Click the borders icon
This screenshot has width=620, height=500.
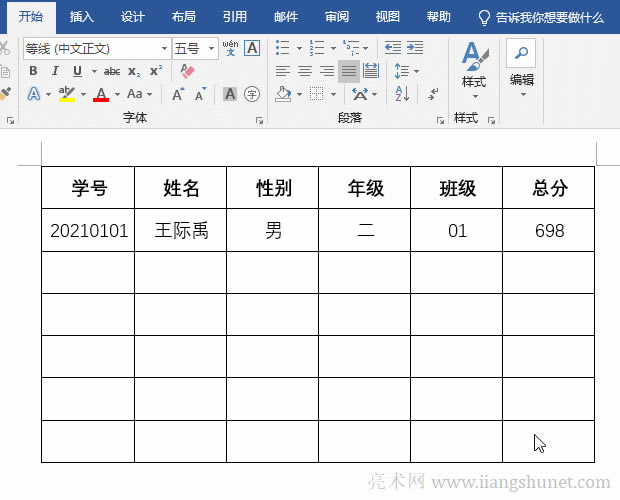point(316,94)
